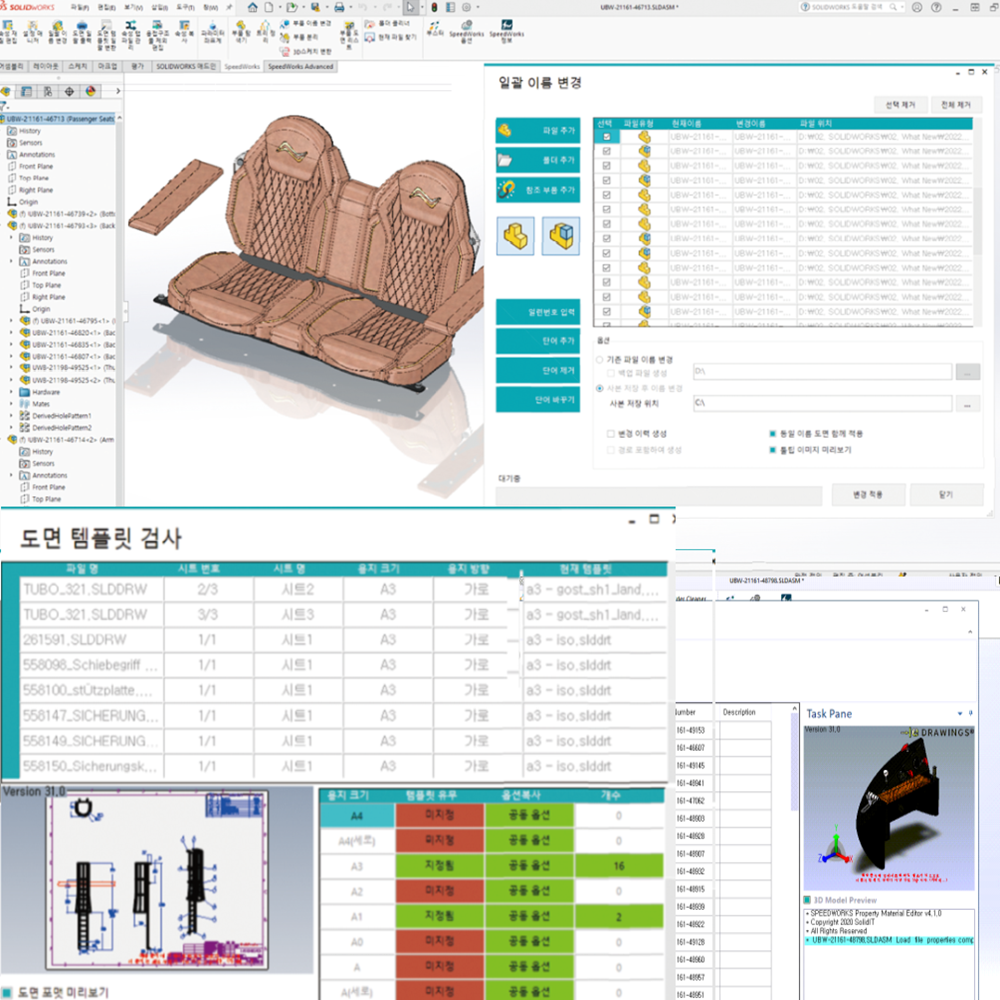Switch to the SpeedWorks Advanced tab

[x=299, y=66]
